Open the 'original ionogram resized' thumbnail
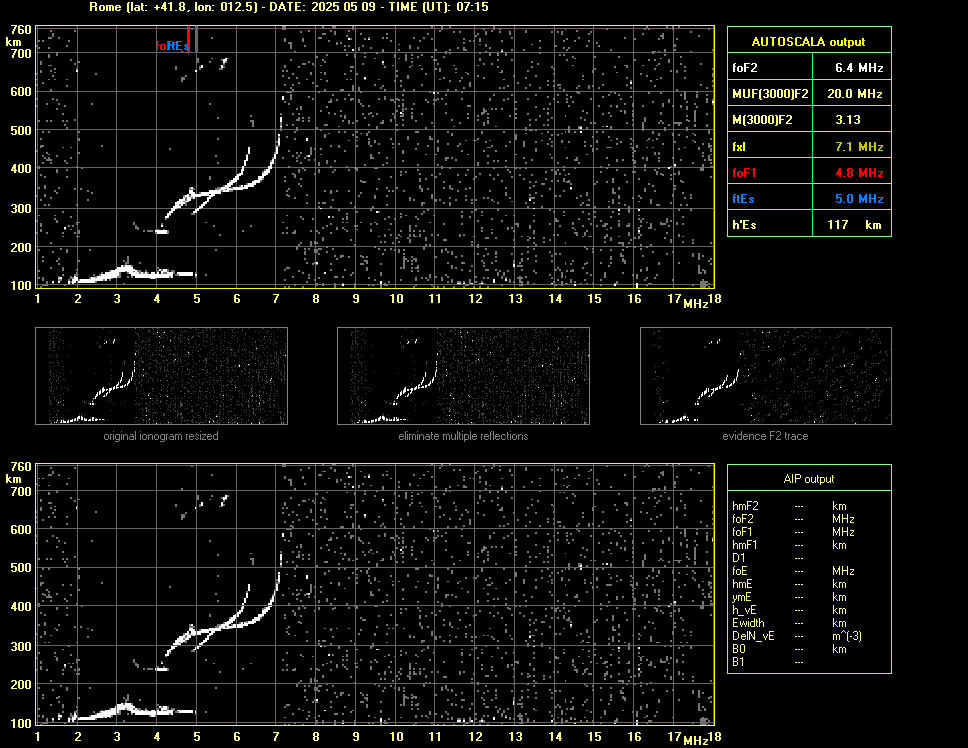Viewport: 968px width, 748px height. 161,376
